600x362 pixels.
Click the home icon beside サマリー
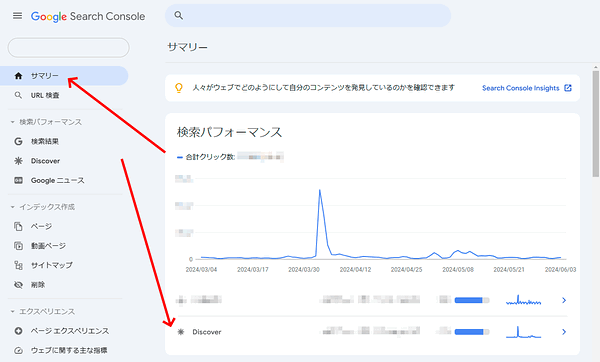(18, 76)
